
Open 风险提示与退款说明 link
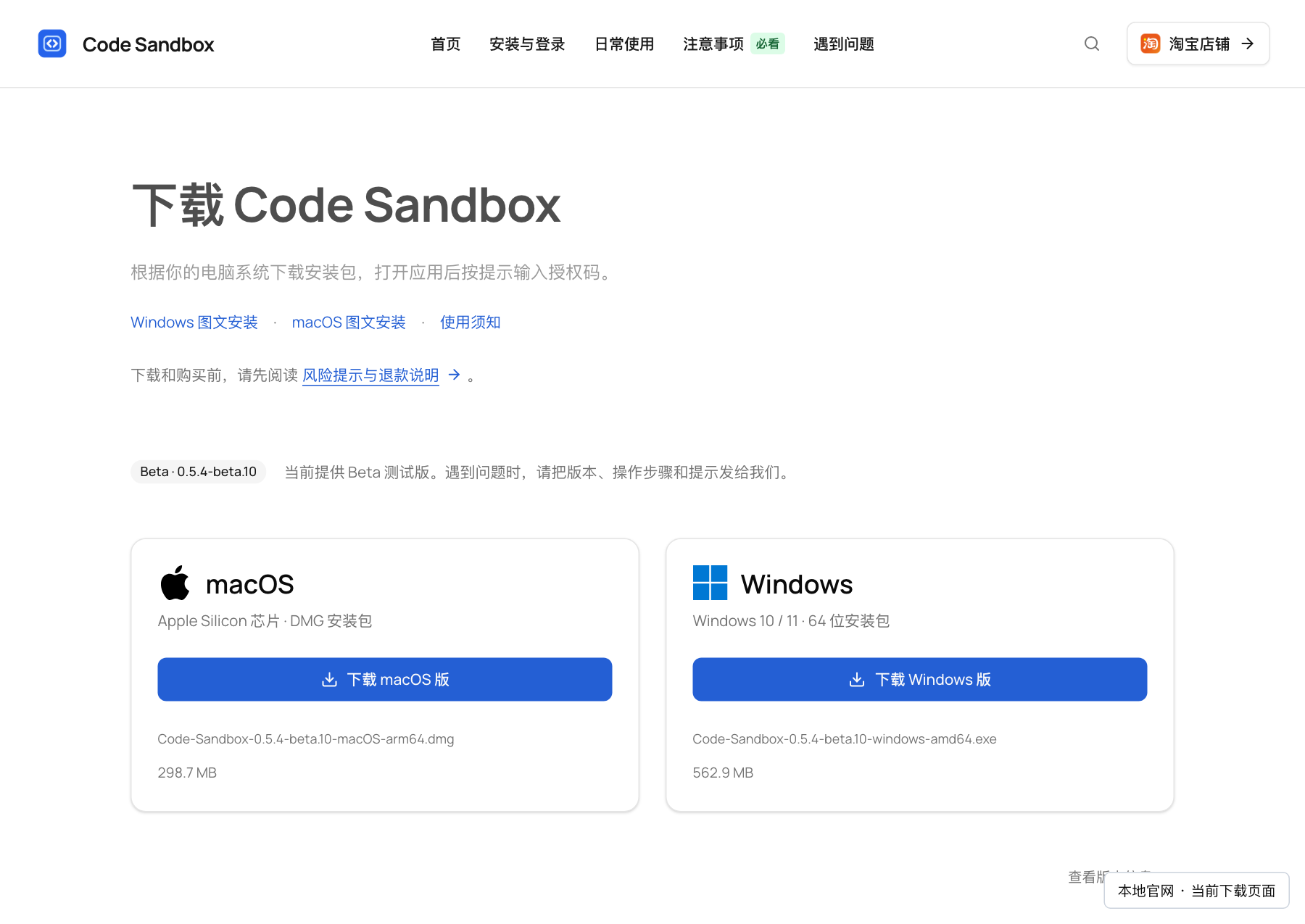pos(370,375)
